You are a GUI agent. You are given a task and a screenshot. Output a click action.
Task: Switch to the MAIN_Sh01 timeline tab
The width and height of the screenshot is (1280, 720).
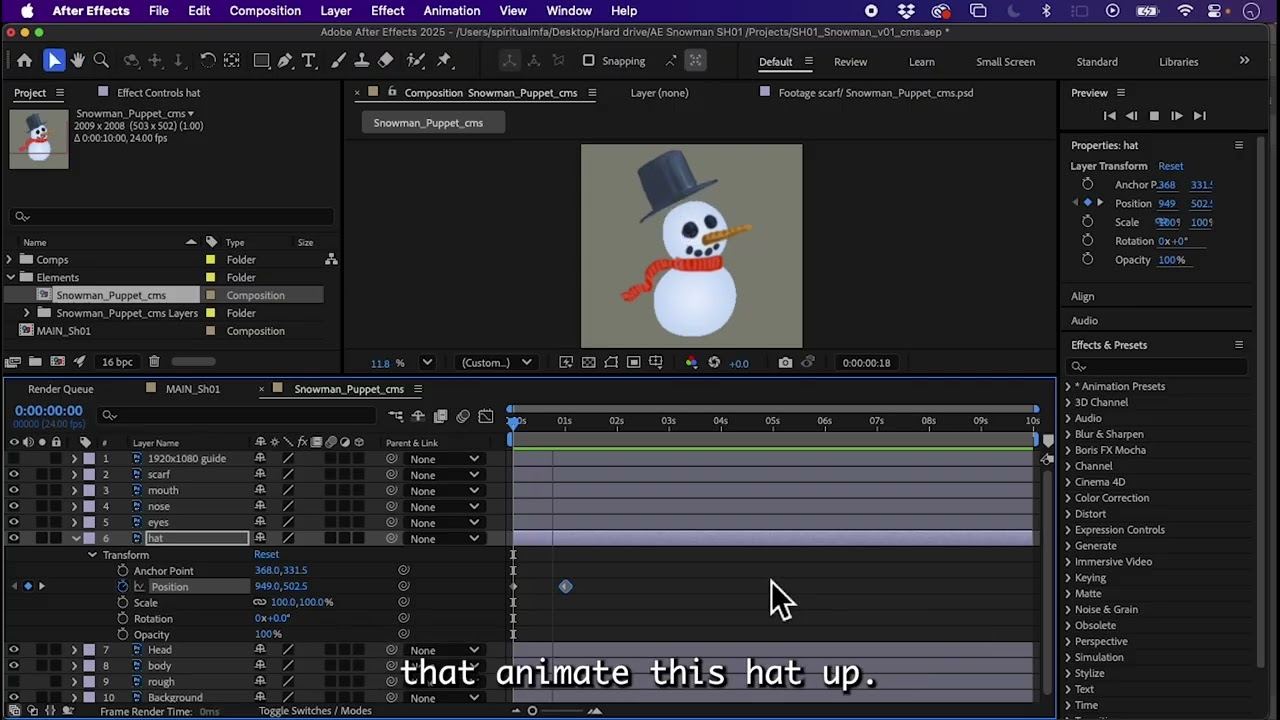click(x=193, y=389)
